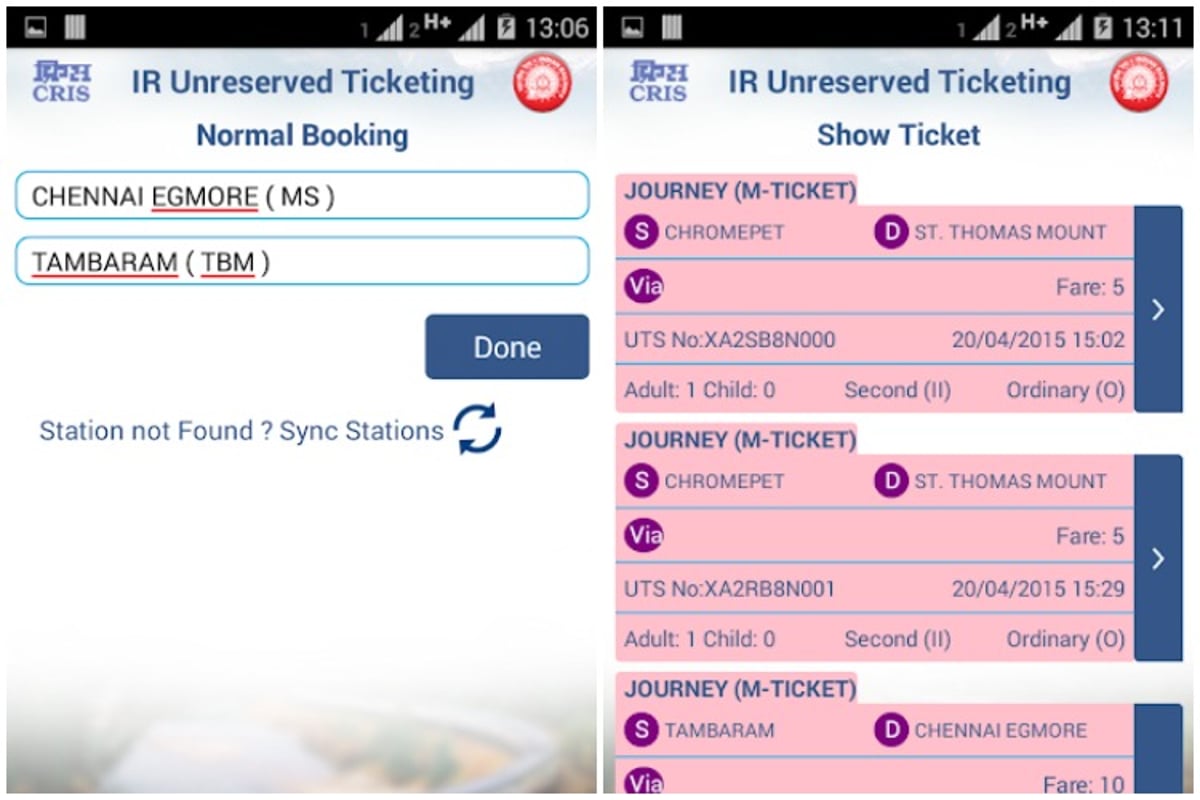Tap destination 'D' icon beside CHENNAI EGMORE
This screenshot has height=800, width=1200.
point(890,730)
